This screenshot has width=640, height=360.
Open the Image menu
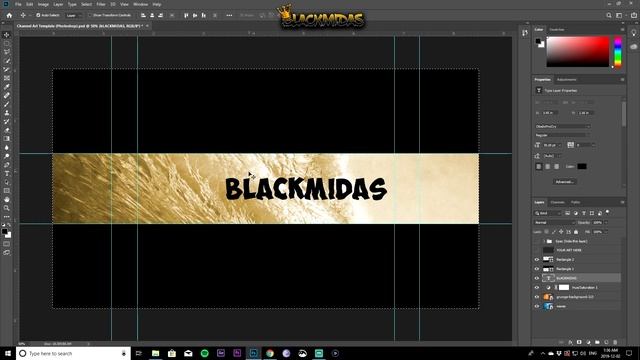tap(43, 4)
